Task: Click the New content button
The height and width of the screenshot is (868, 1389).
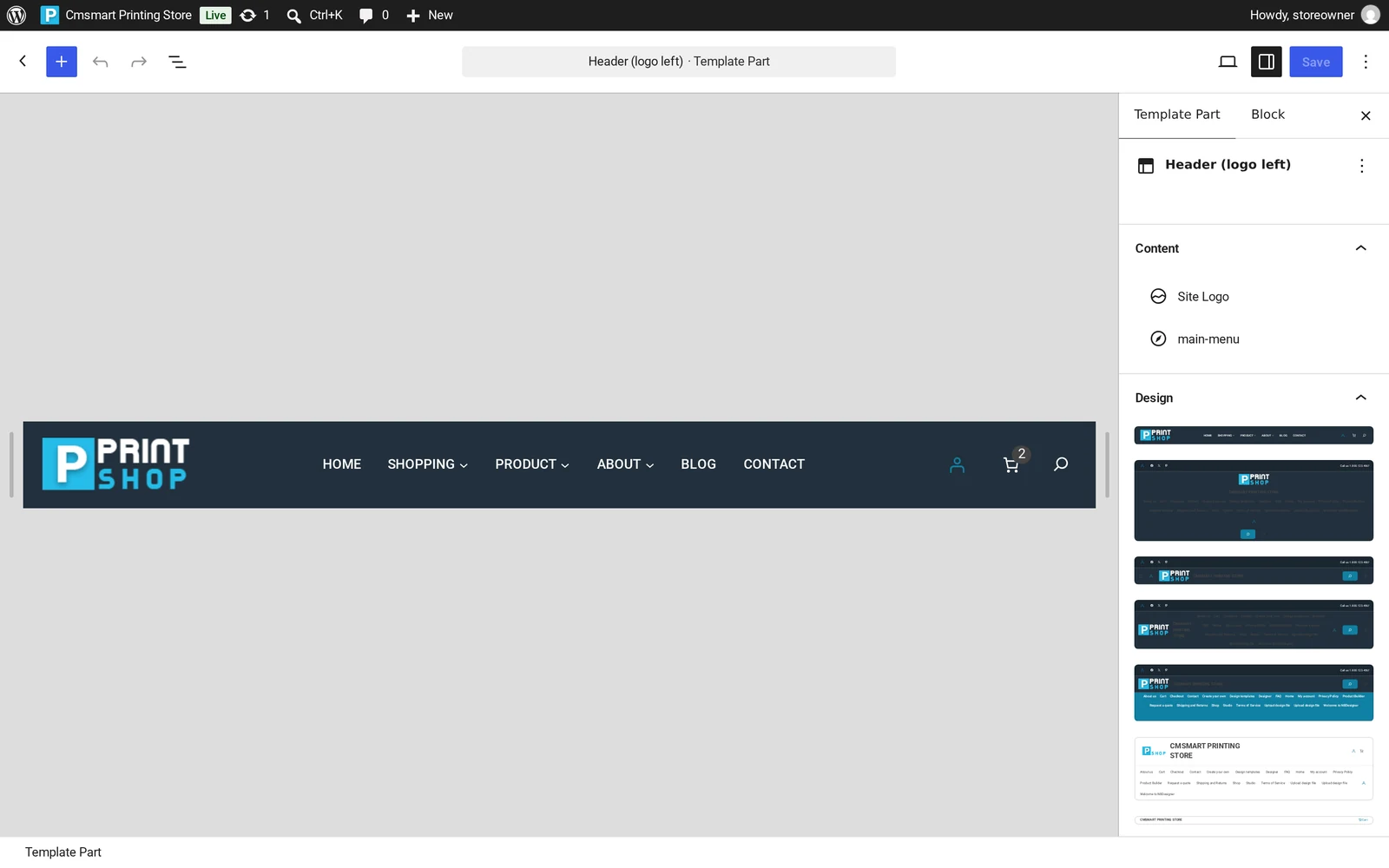Action: (x=430, y=15)
